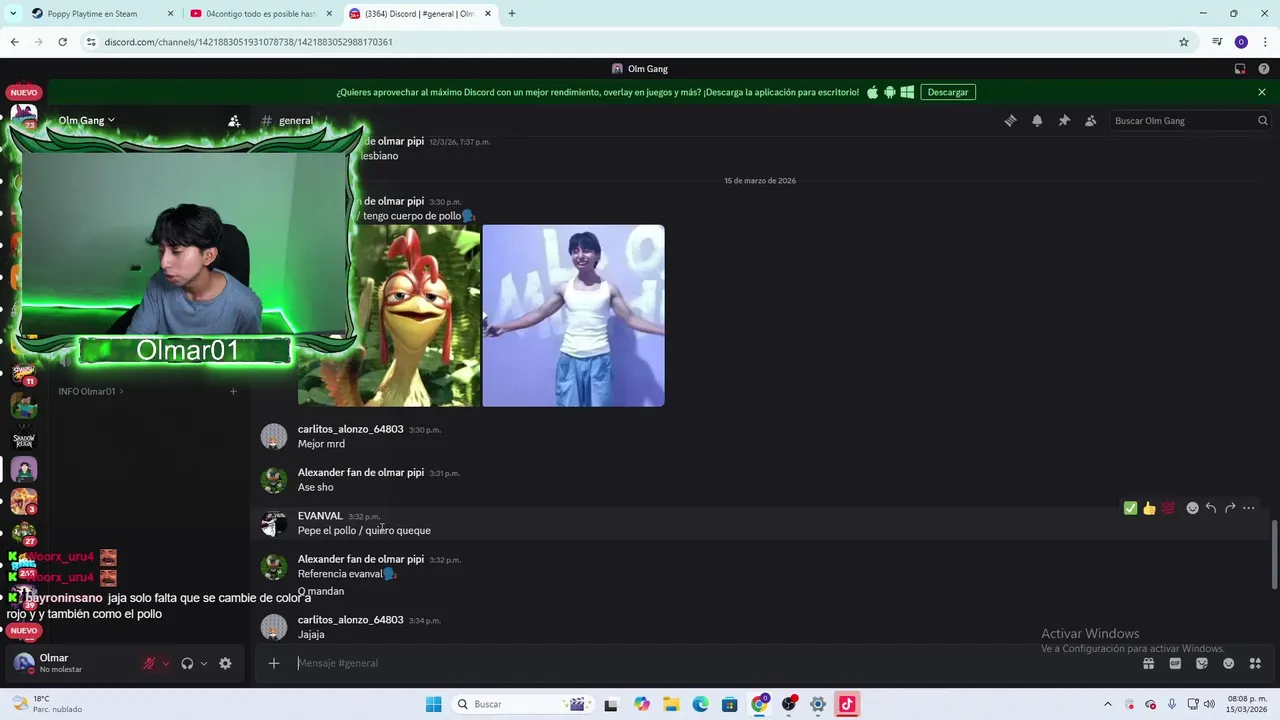
Task: Click the EVANVAL username
Action: click(320, 516)
